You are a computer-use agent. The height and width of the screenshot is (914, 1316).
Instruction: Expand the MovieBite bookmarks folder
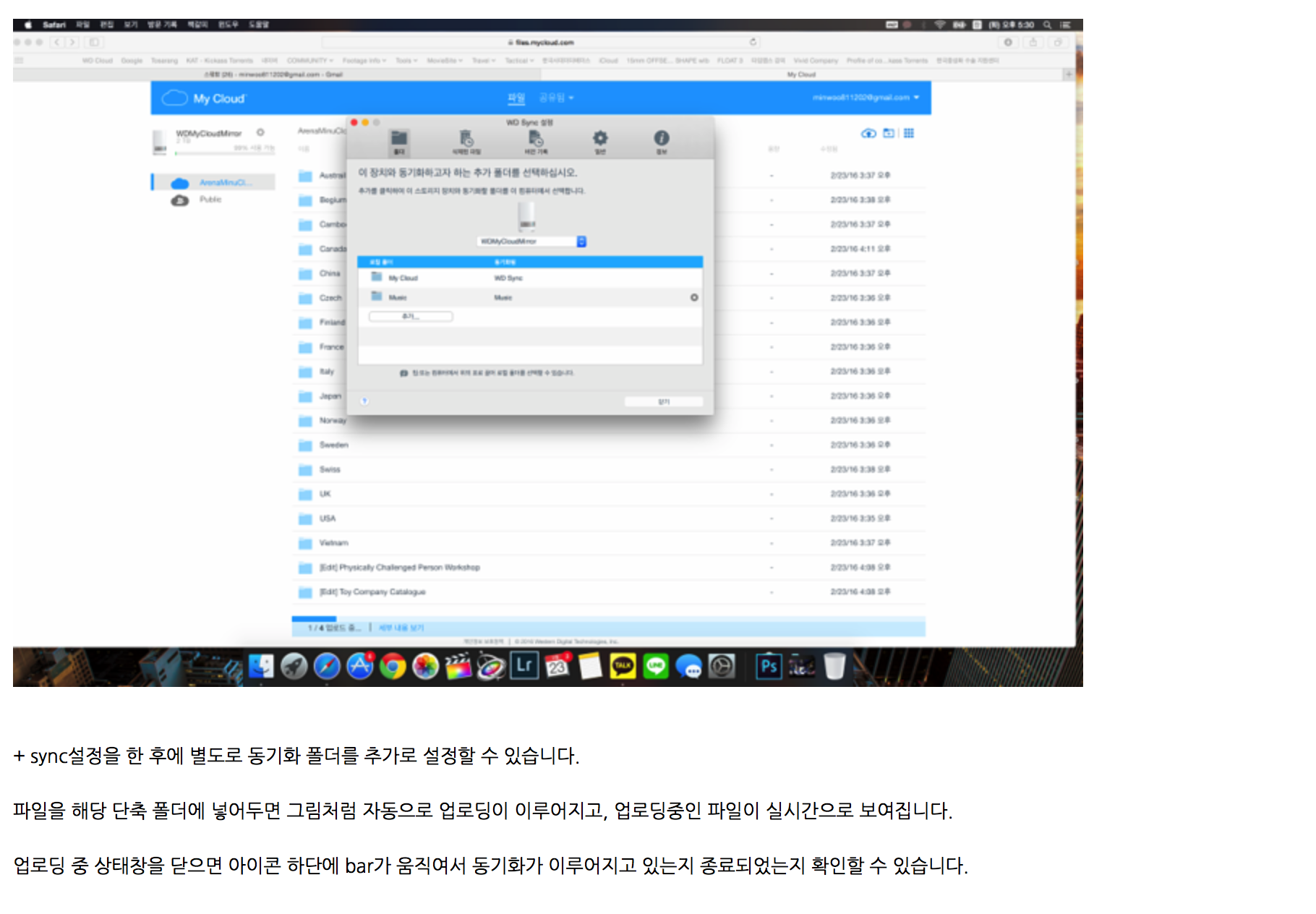[445, 61]
